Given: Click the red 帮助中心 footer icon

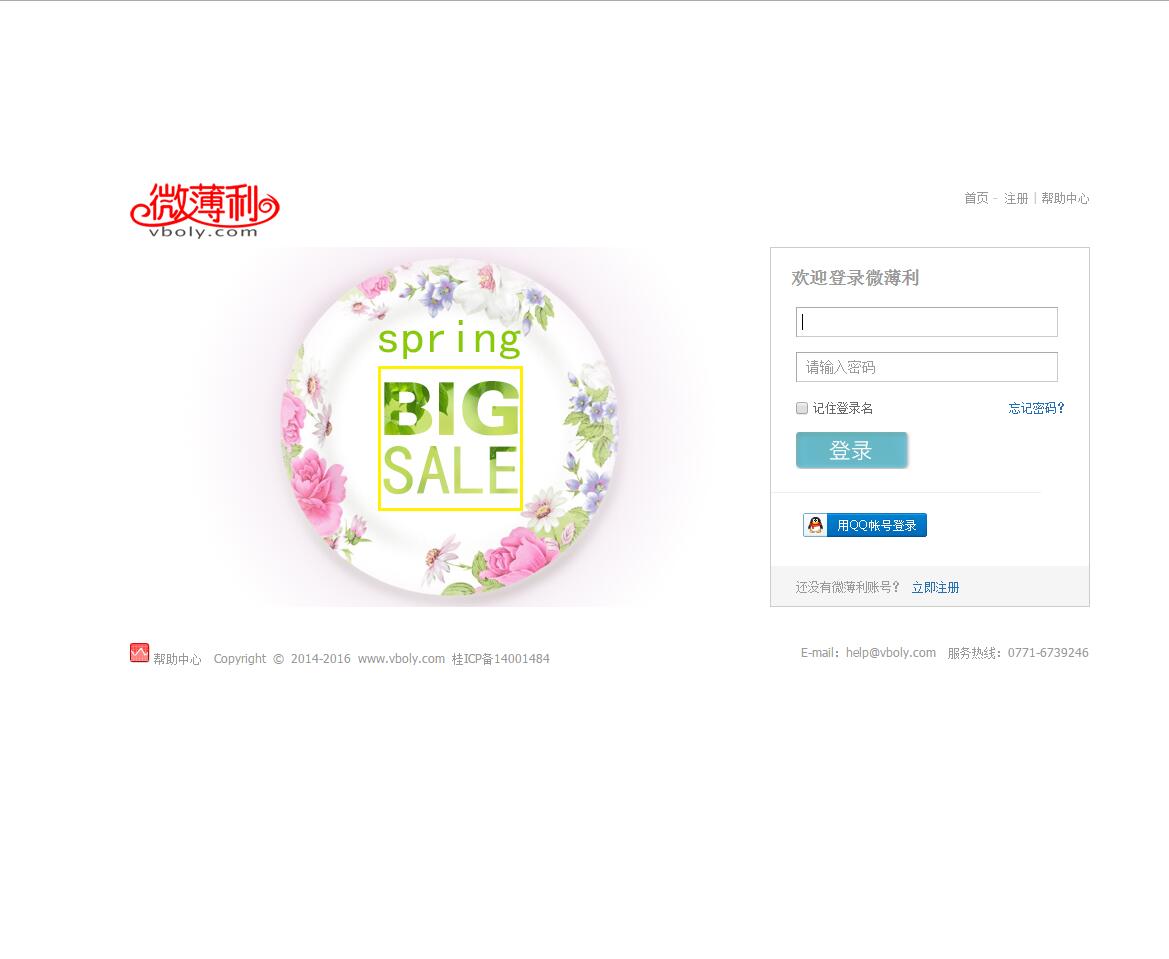Looking at the screenshot, I should pyautogui.click(x=139, y=653).
